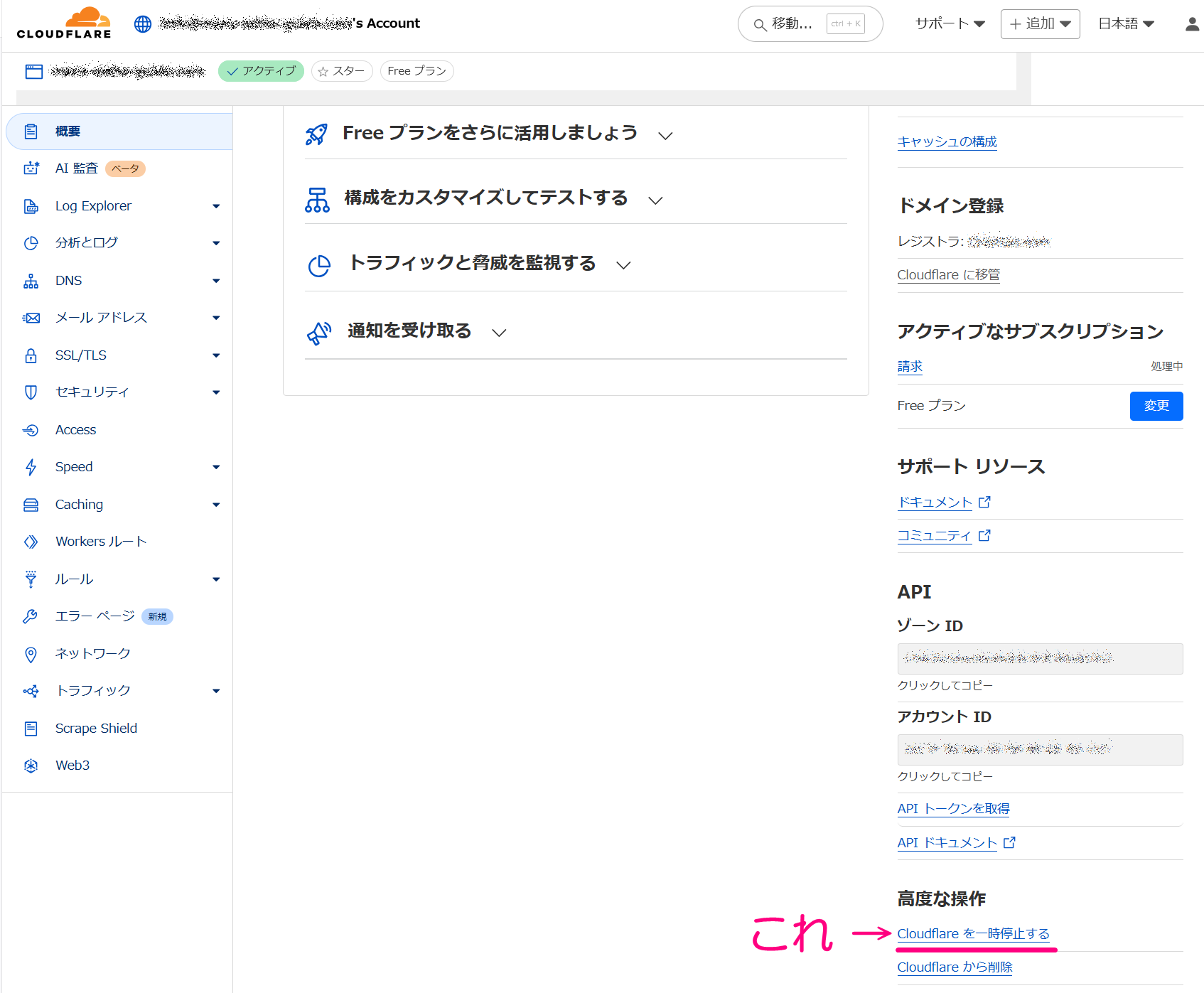Click the DNS network icon

click(31, 281)
